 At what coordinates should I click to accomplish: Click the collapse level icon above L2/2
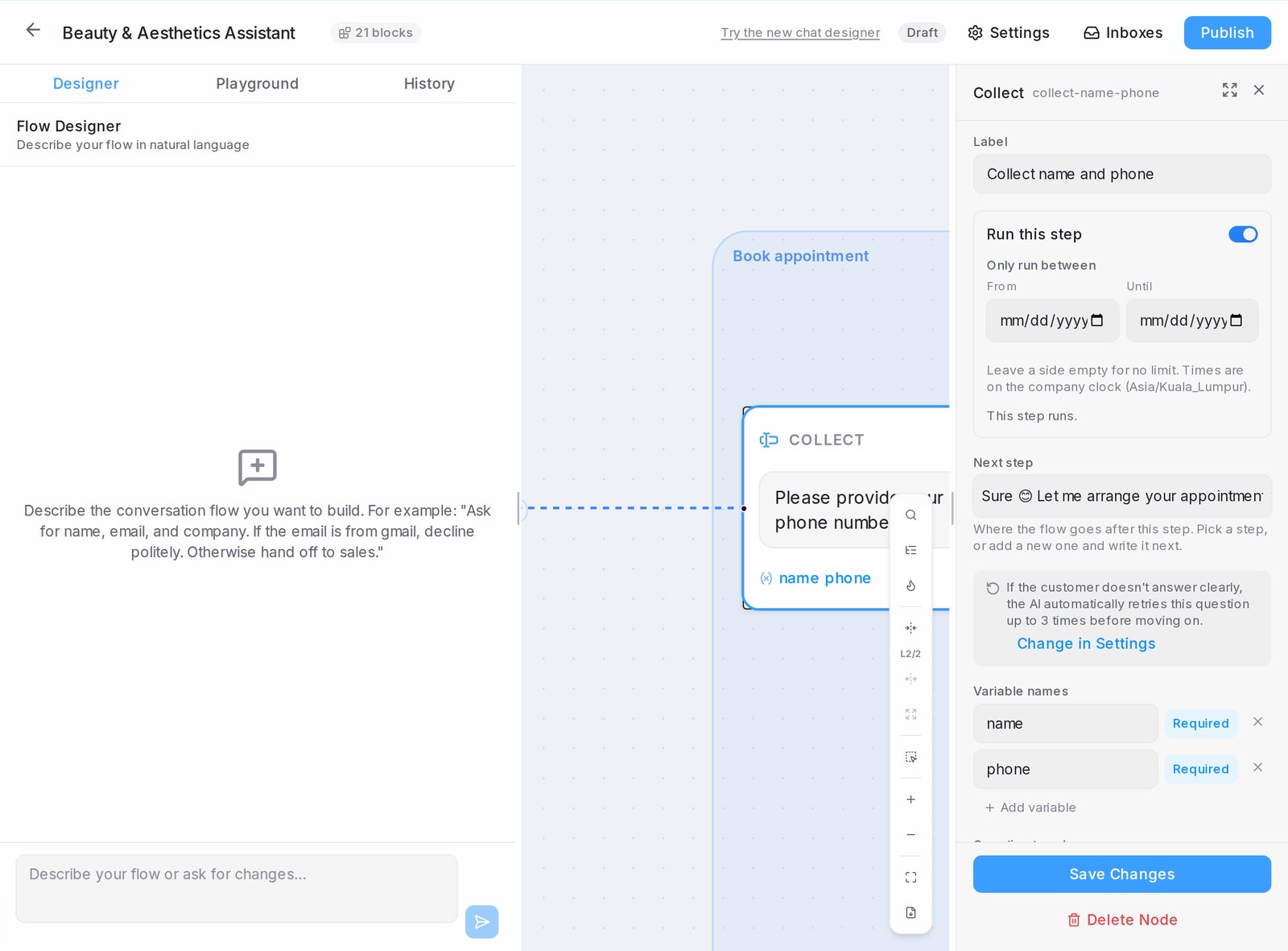pos(910,627)
